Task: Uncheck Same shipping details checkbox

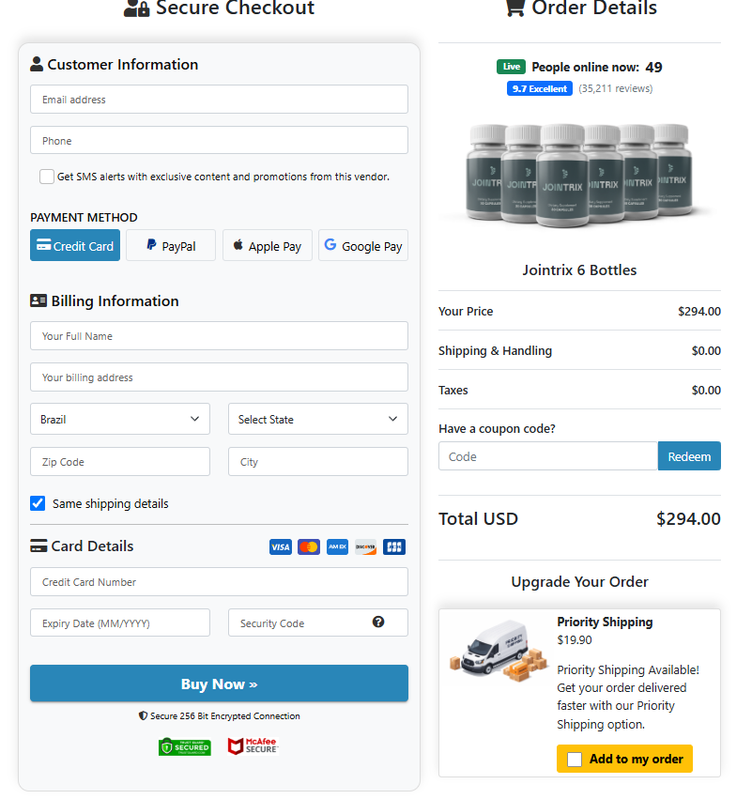Action: coord(38,504)
